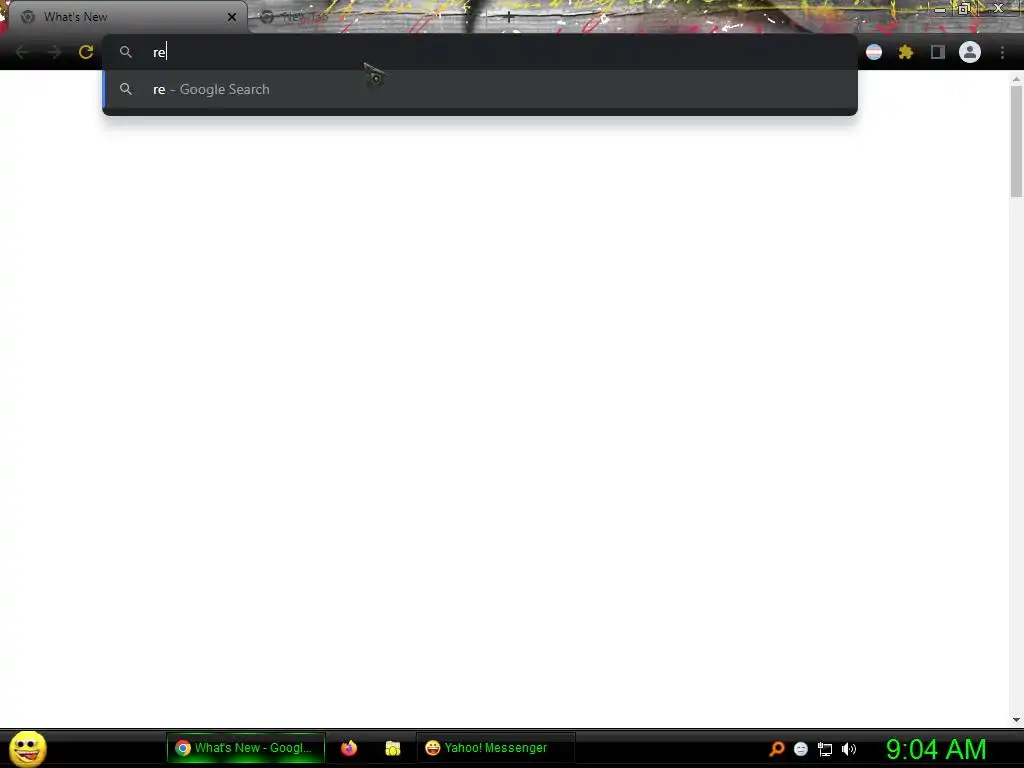The width and height of the screenshot is (1024, 768).
Task: Click the address bar containing 're'
Action: coord(480,52)
